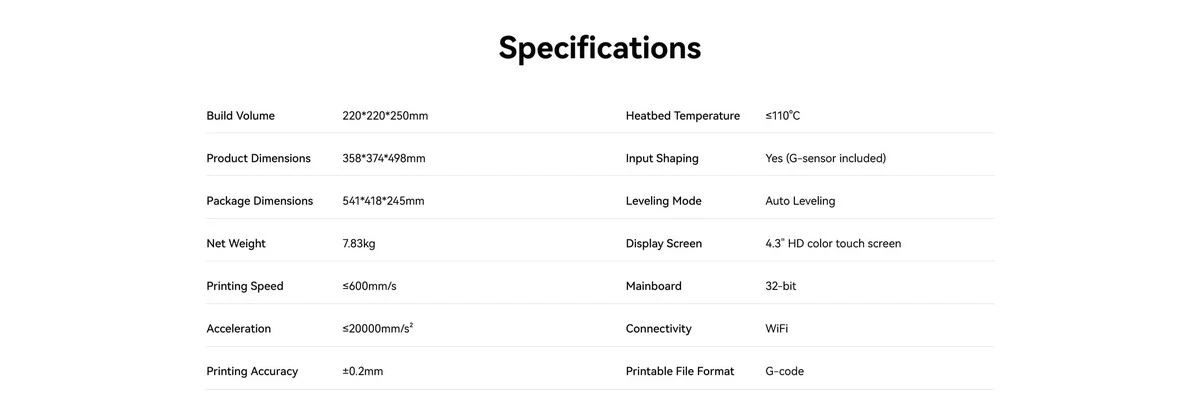This screenshot has height=402, width=1200.
Task: Click the Printable File Format label
Action: click(680, 372)
